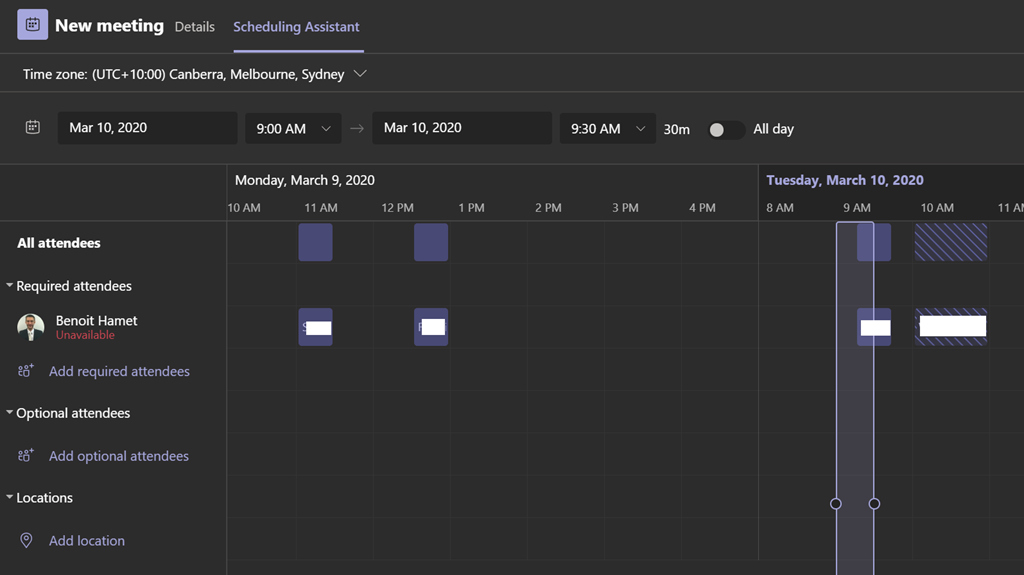Click the New meeting calendar icon
This screenshot has width=1024, height=575.
click(32, 25)
